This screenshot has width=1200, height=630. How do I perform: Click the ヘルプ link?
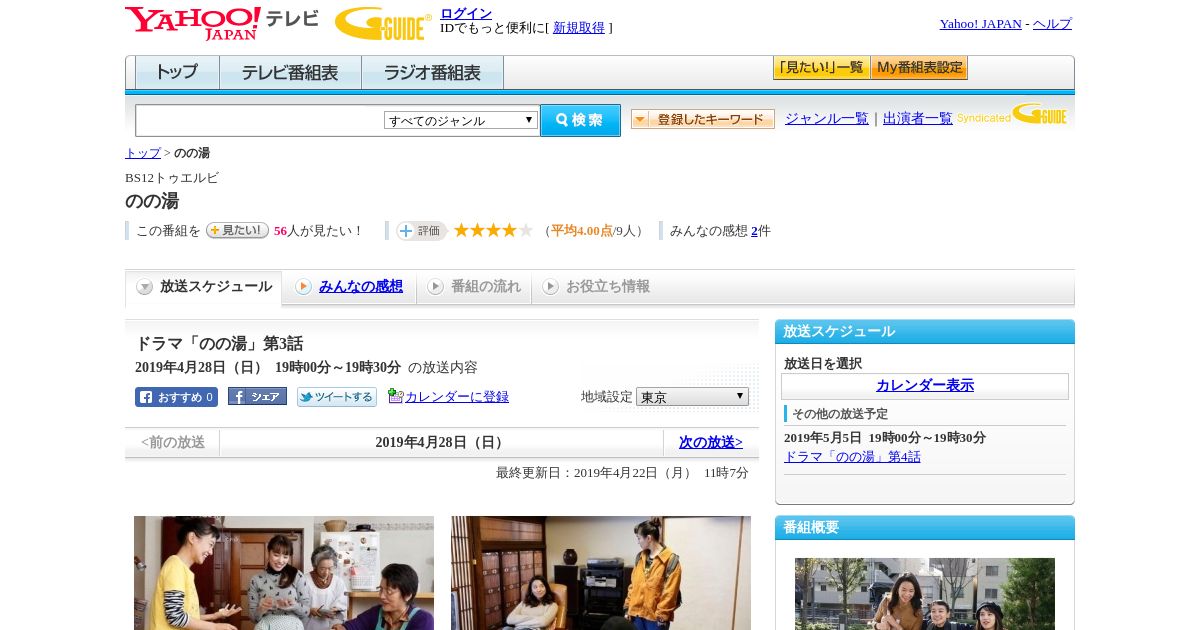click(x=1052, y=24)
